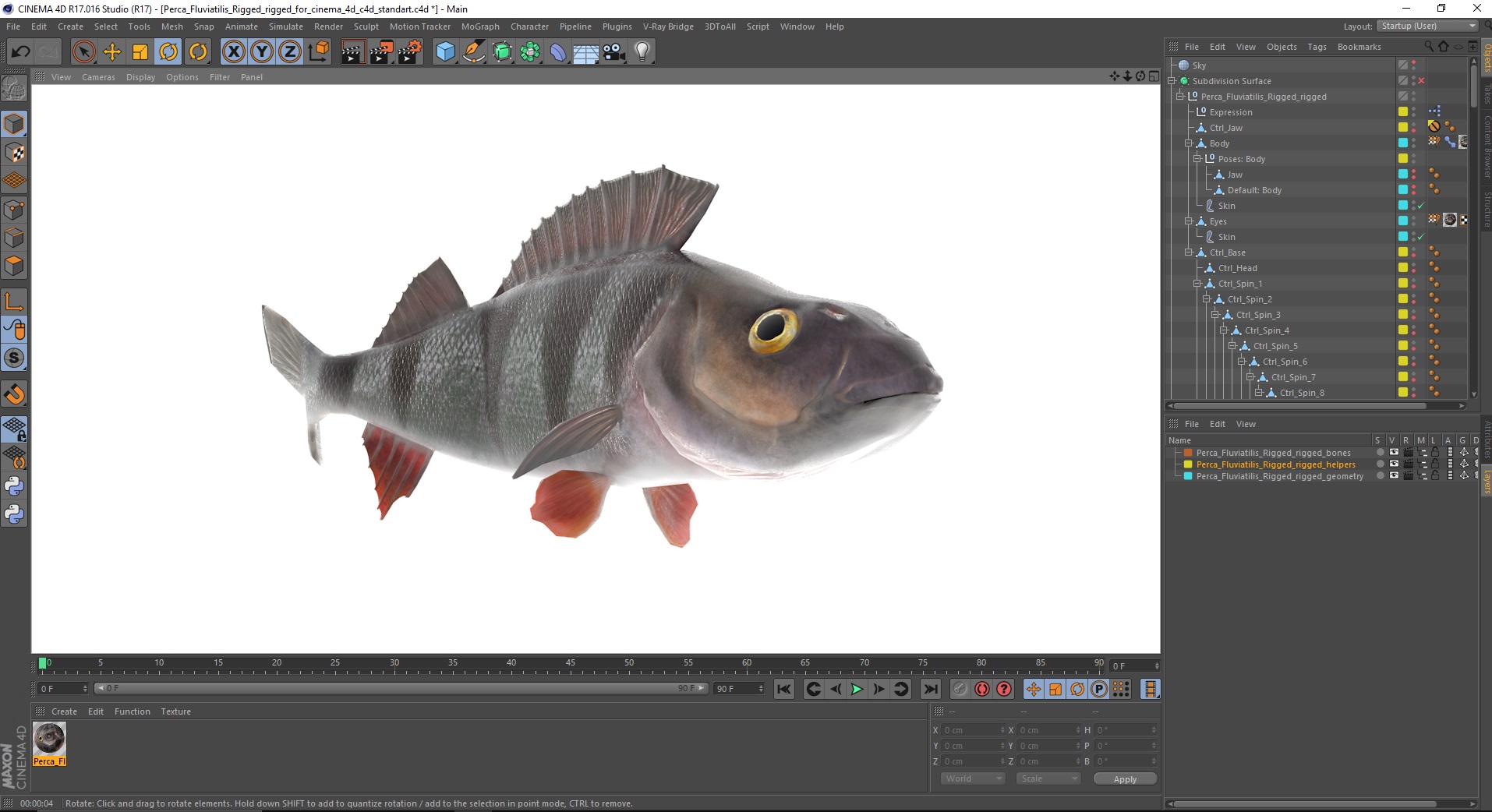This screenshot has width=1492, height=812.
Task: Open the spline pen tool
Action: point(473,52)
